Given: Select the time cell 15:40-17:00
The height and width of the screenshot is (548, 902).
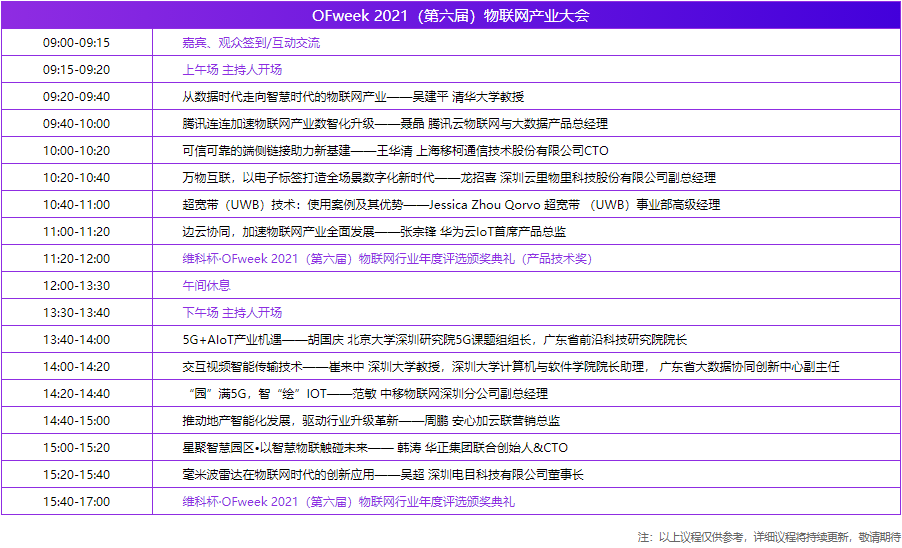Looking at the screenshot, I should coord(77,502).
